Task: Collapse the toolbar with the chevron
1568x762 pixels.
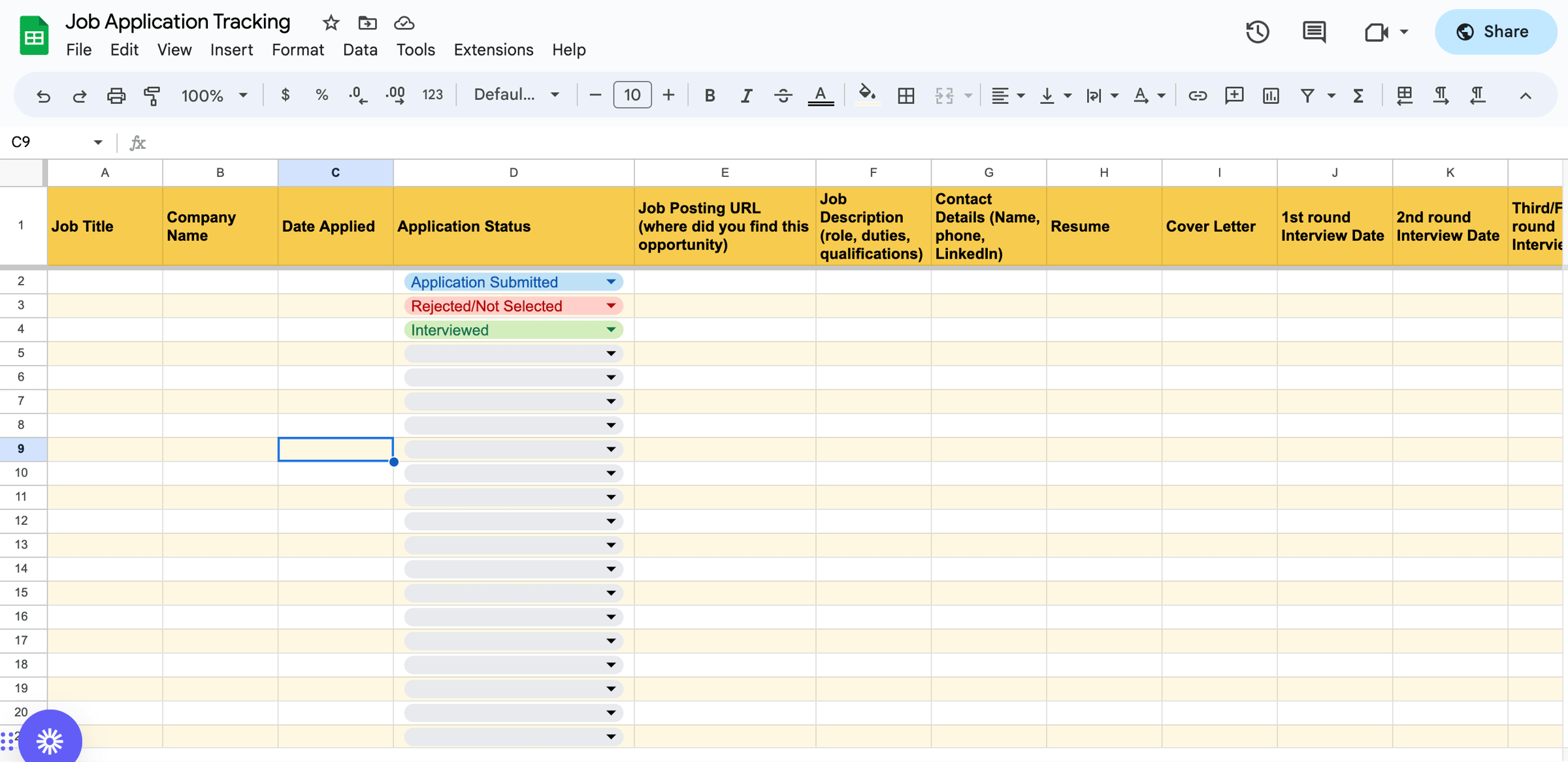Action: [1525, 96]
